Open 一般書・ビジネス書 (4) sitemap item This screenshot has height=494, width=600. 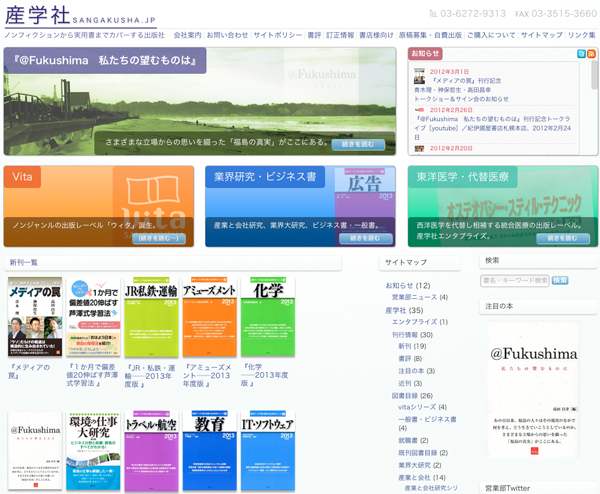coord(427,423)
